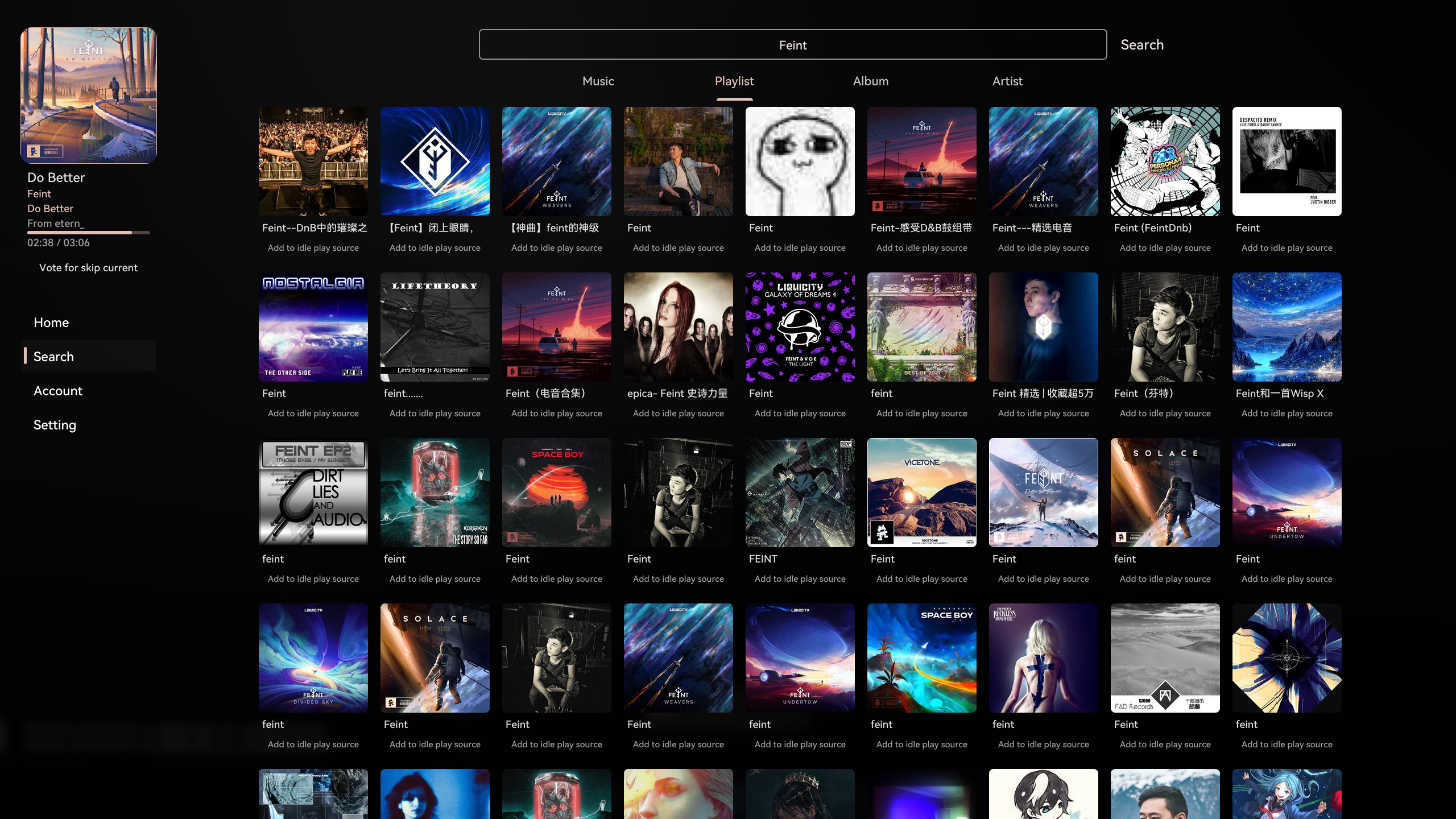Open the FAD Records grayscale cover
The height and width of the screenshot is (819, 1456).
click(1165, 658)
